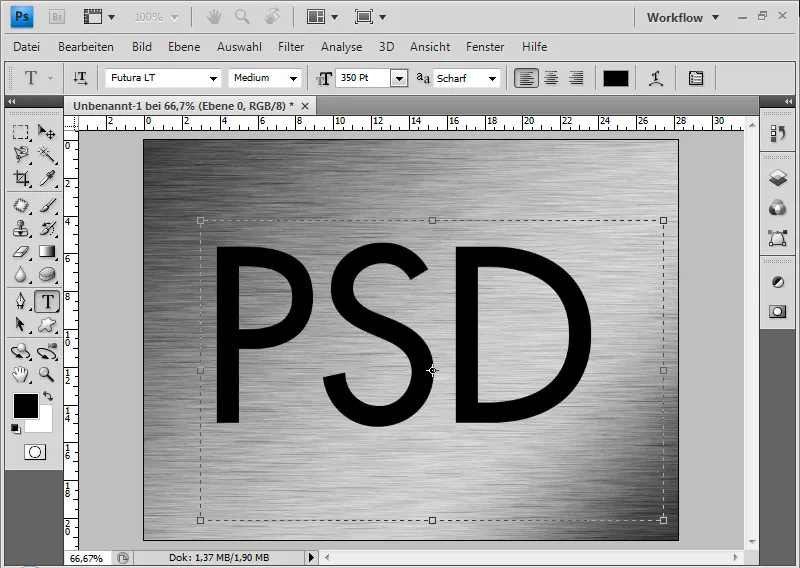The image size is (800, 568).
Task: Open the Fenster menu
Action: 485,46
